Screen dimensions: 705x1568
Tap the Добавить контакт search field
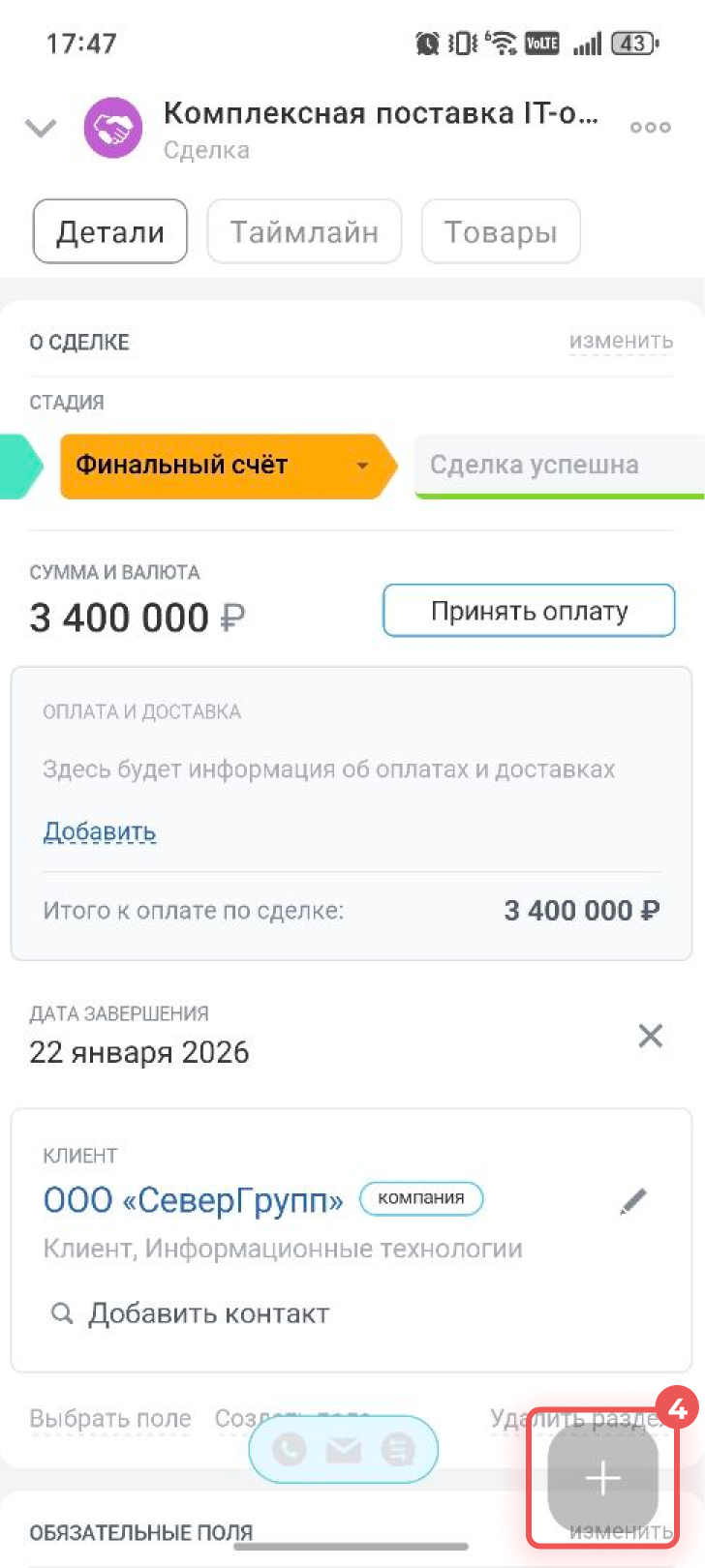(x=208, y=1313)
